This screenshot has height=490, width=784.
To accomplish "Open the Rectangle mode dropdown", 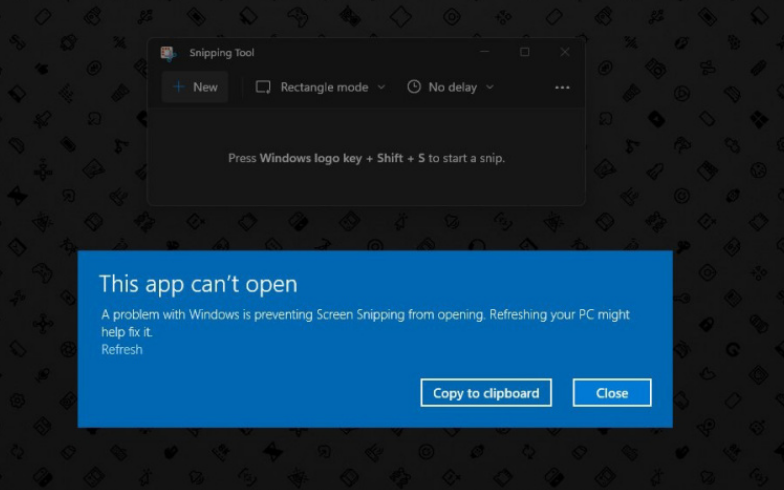I will (x=320, y=87).
